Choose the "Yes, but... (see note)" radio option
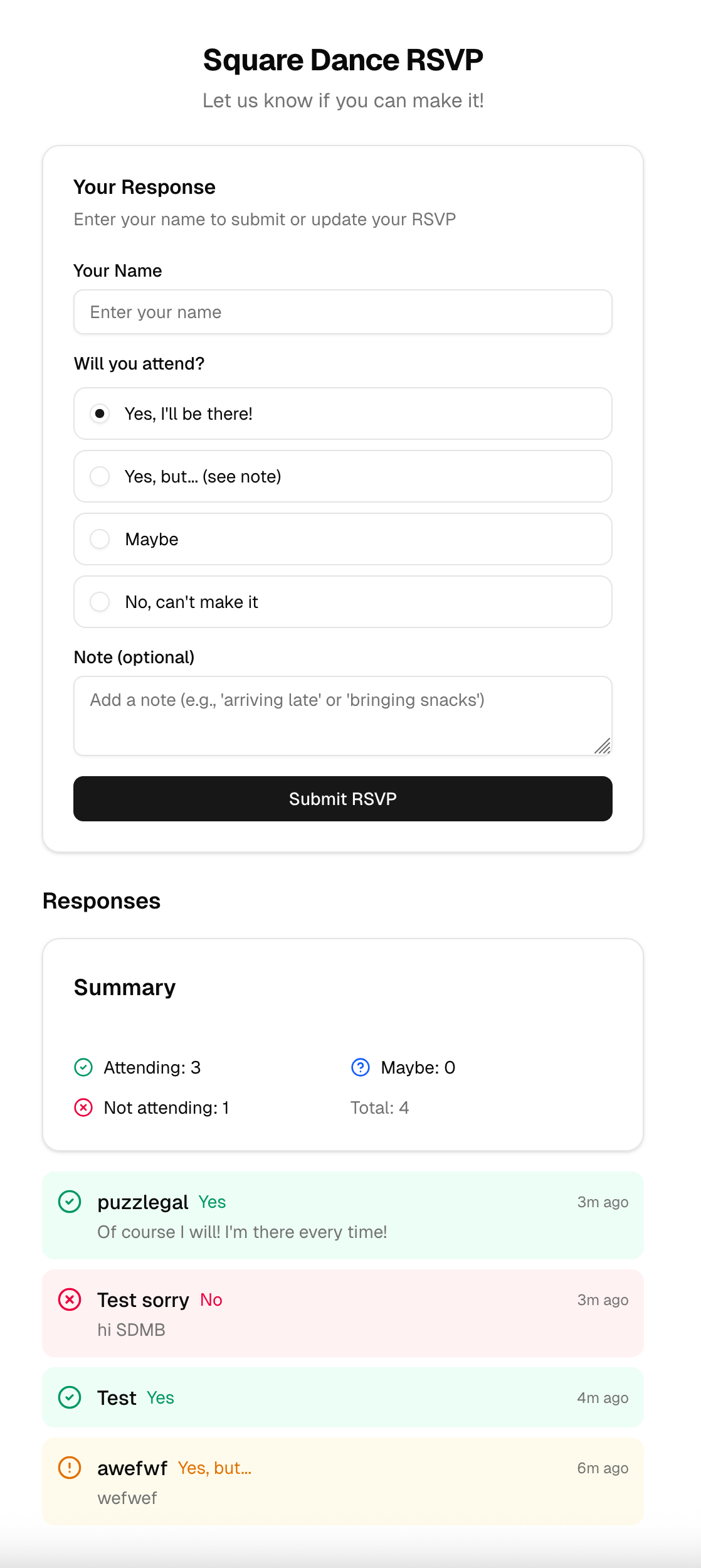 click(100, 476)
